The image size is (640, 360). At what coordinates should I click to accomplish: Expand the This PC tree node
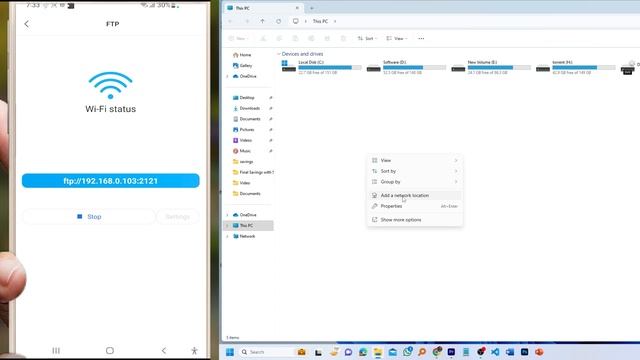click(x=227, y=225)
